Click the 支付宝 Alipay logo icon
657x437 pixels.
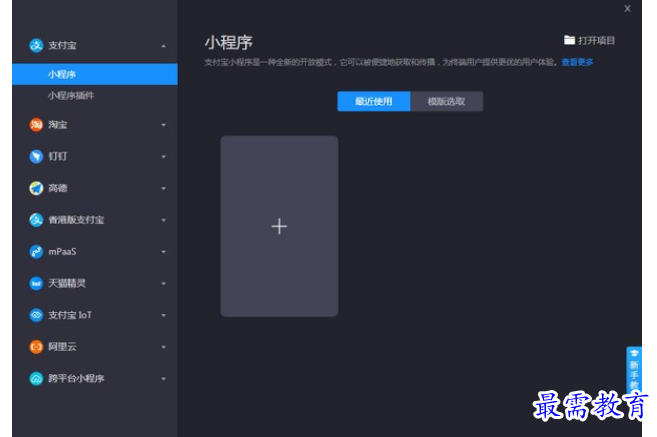pyautogui.click(x=36, y=45)
